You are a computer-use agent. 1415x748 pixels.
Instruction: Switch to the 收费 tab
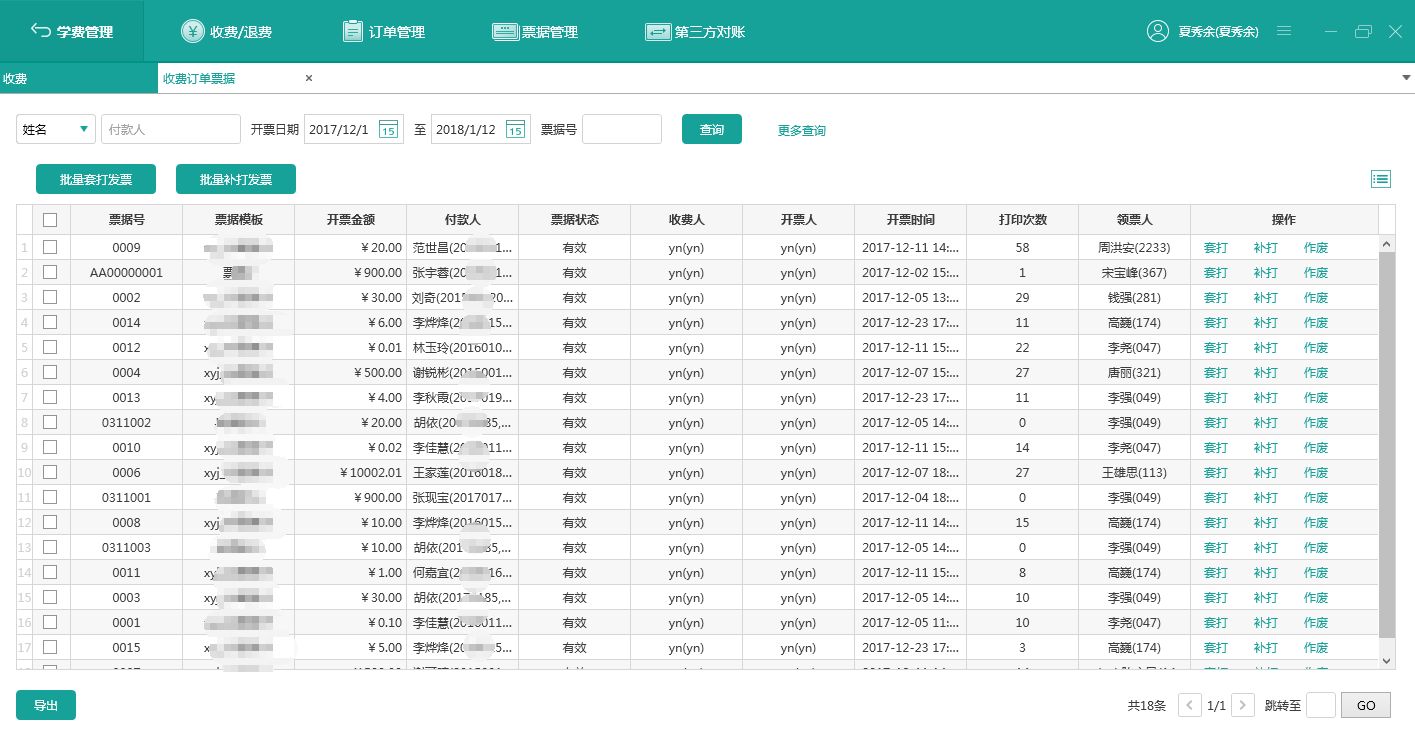click(79, 78)
